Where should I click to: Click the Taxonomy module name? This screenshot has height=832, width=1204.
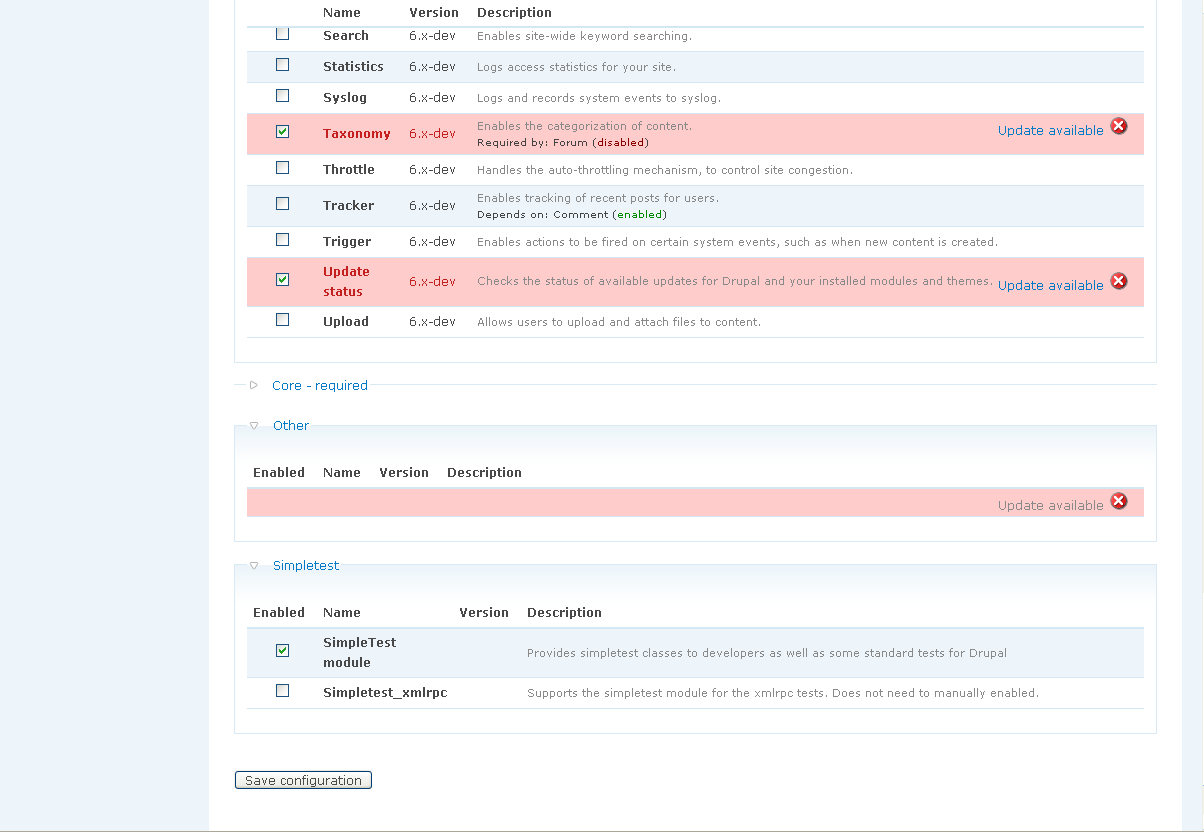tap(357, 134)
